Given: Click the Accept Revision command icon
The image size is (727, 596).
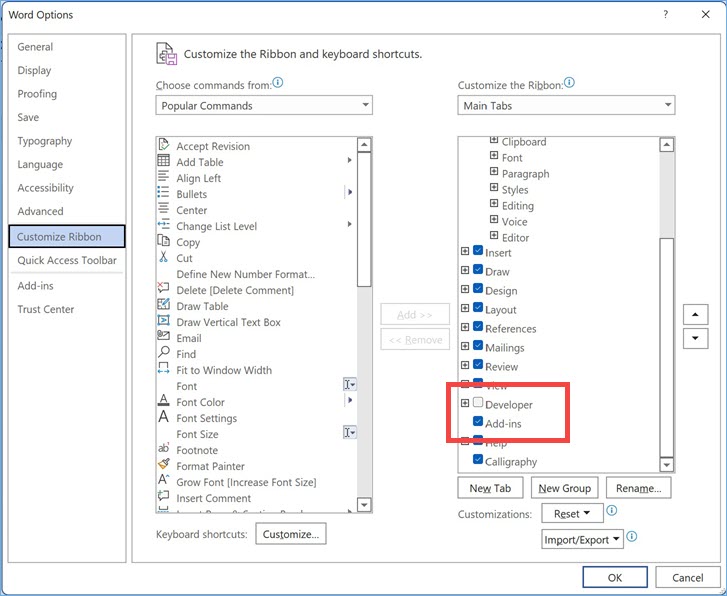Looking at the screenshot, I should click(x=164, y=146).
